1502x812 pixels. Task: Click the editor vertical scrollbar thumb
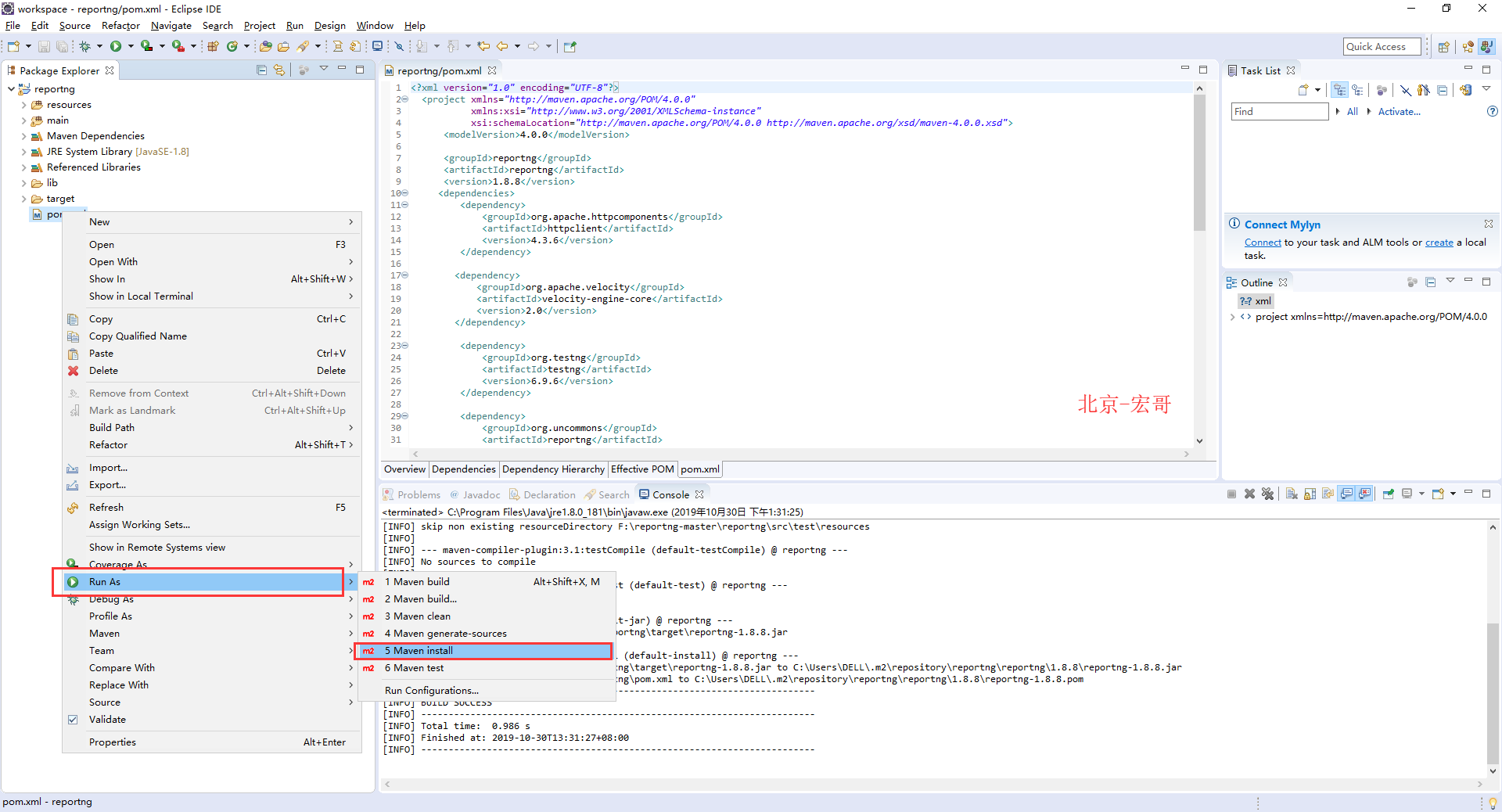(1199, 163)
